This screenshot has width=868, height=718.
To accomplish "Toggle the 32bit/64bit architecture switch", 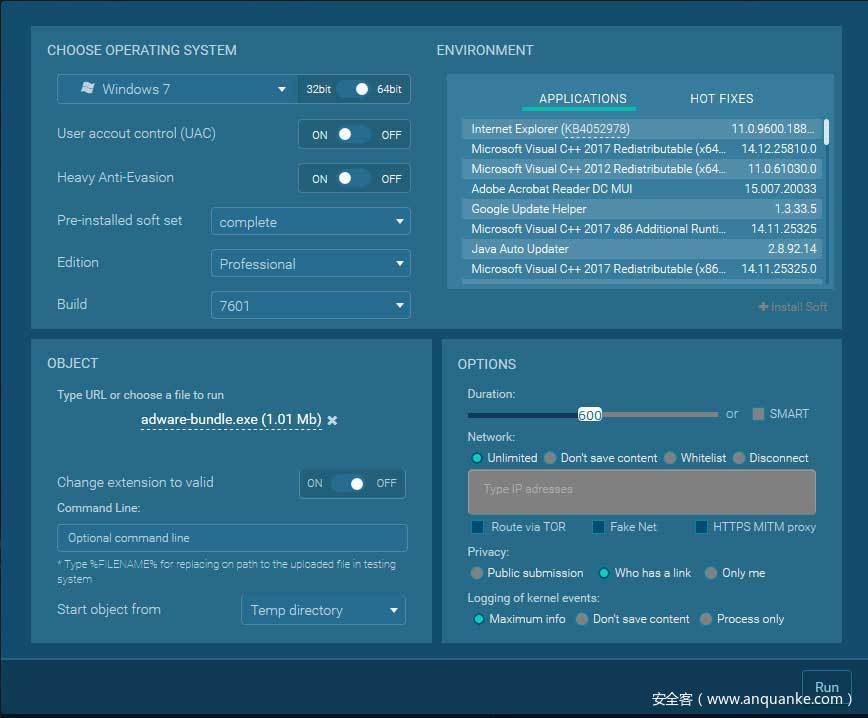I will point(353,89).
